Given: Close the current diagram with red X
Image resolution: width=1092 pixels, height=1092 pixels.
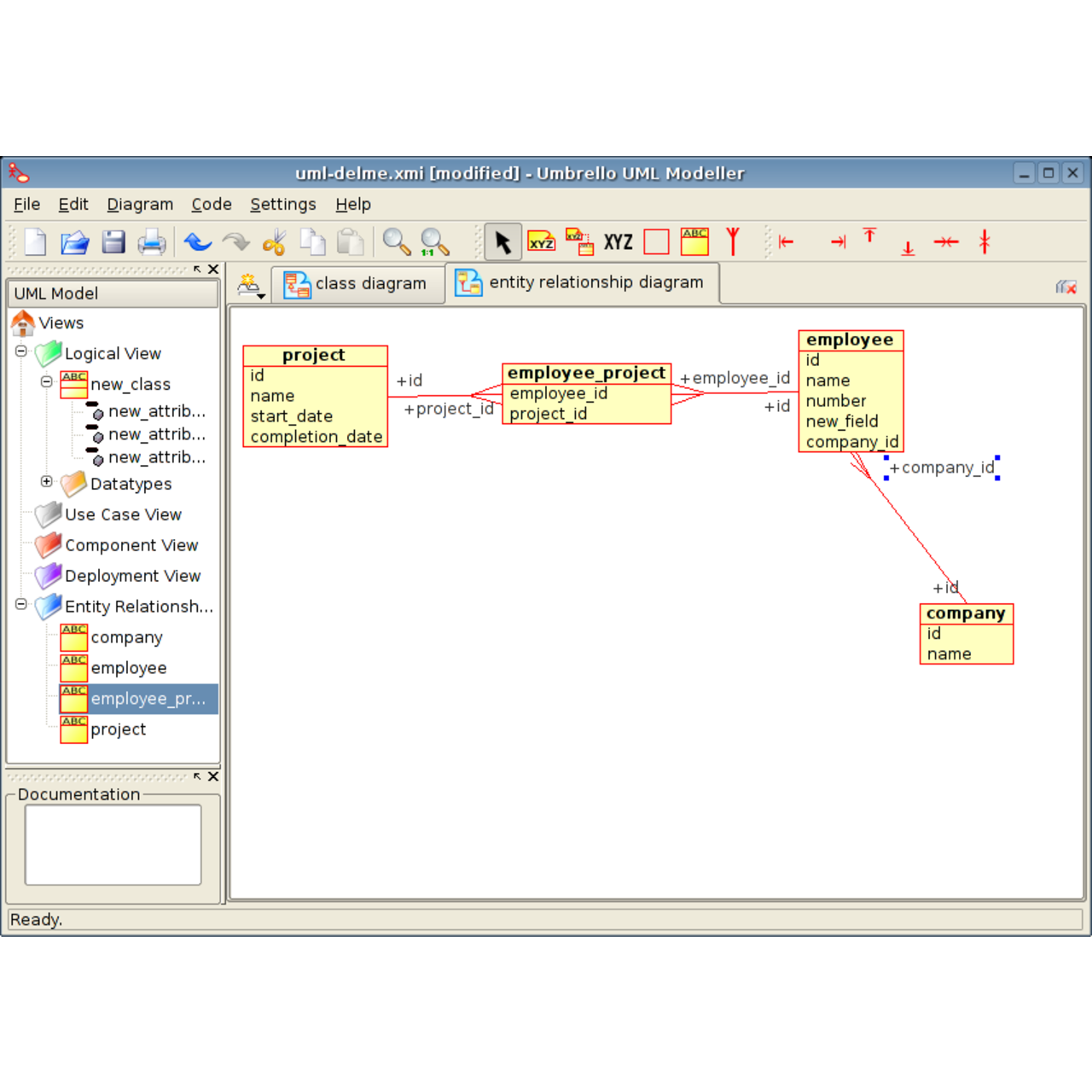Looking at the screenshot, I should 1066,287.
